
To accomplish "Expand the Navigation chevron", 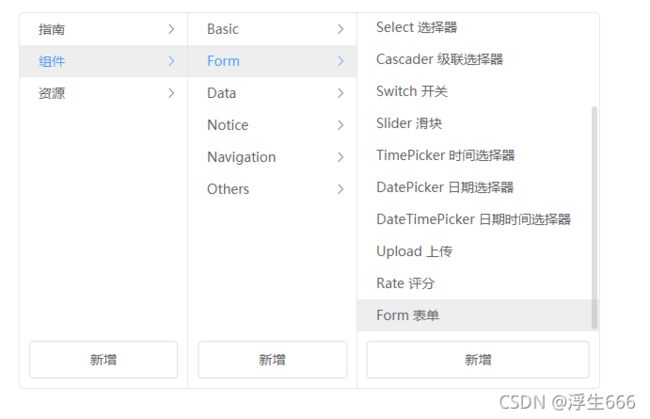I will [x=340, y=157].
